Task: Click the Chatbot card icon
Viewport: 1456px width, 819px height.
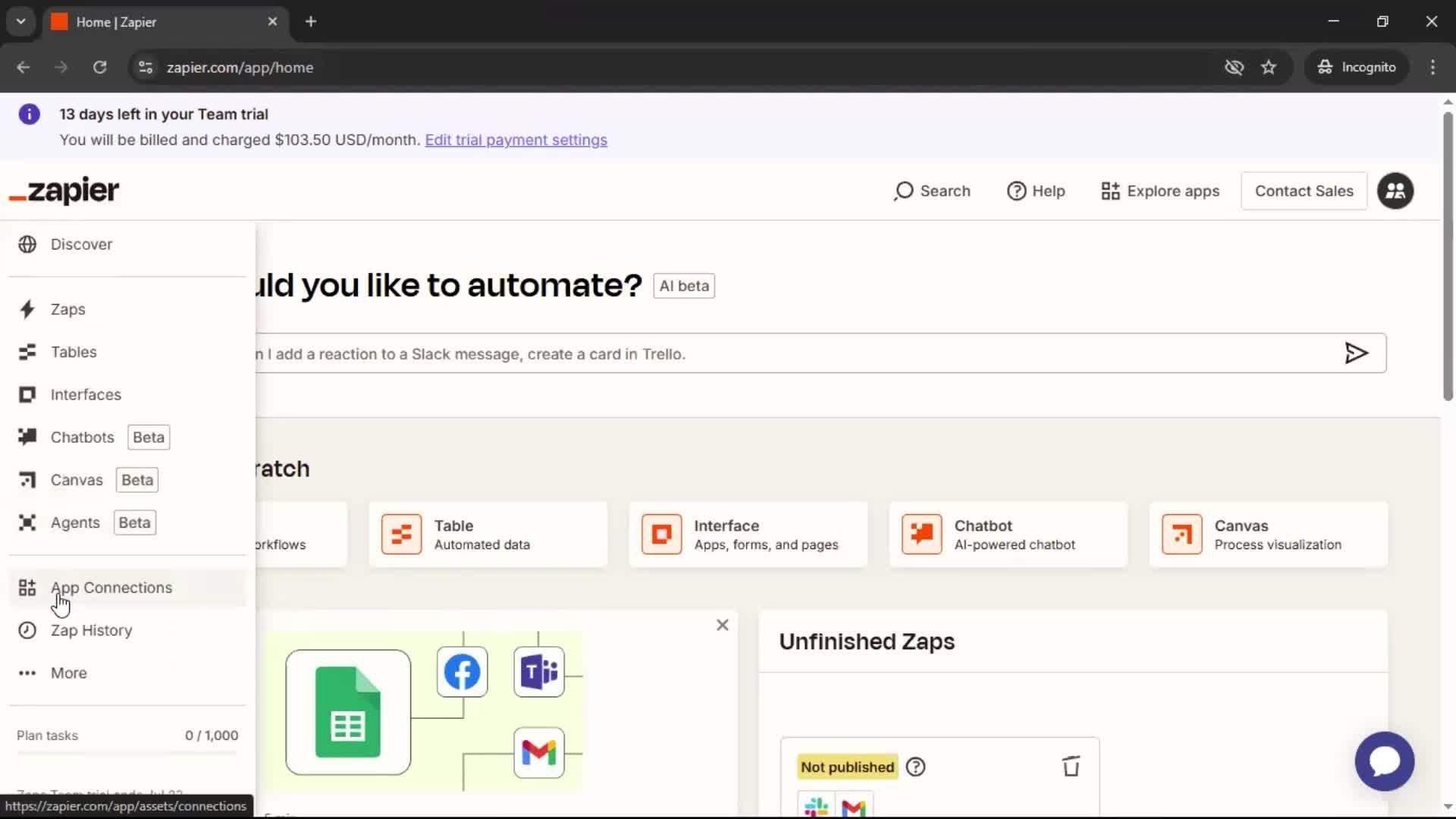Action: point(921,535)
